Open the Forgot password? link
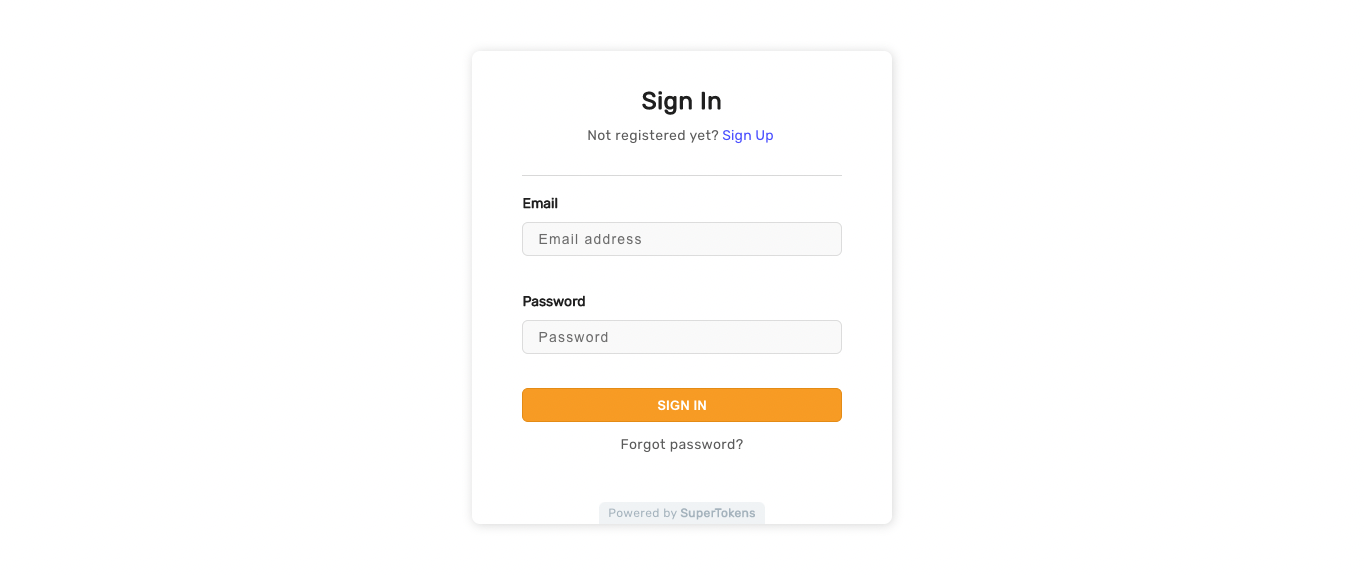1364x575 pixels. (x=681, y=444)
